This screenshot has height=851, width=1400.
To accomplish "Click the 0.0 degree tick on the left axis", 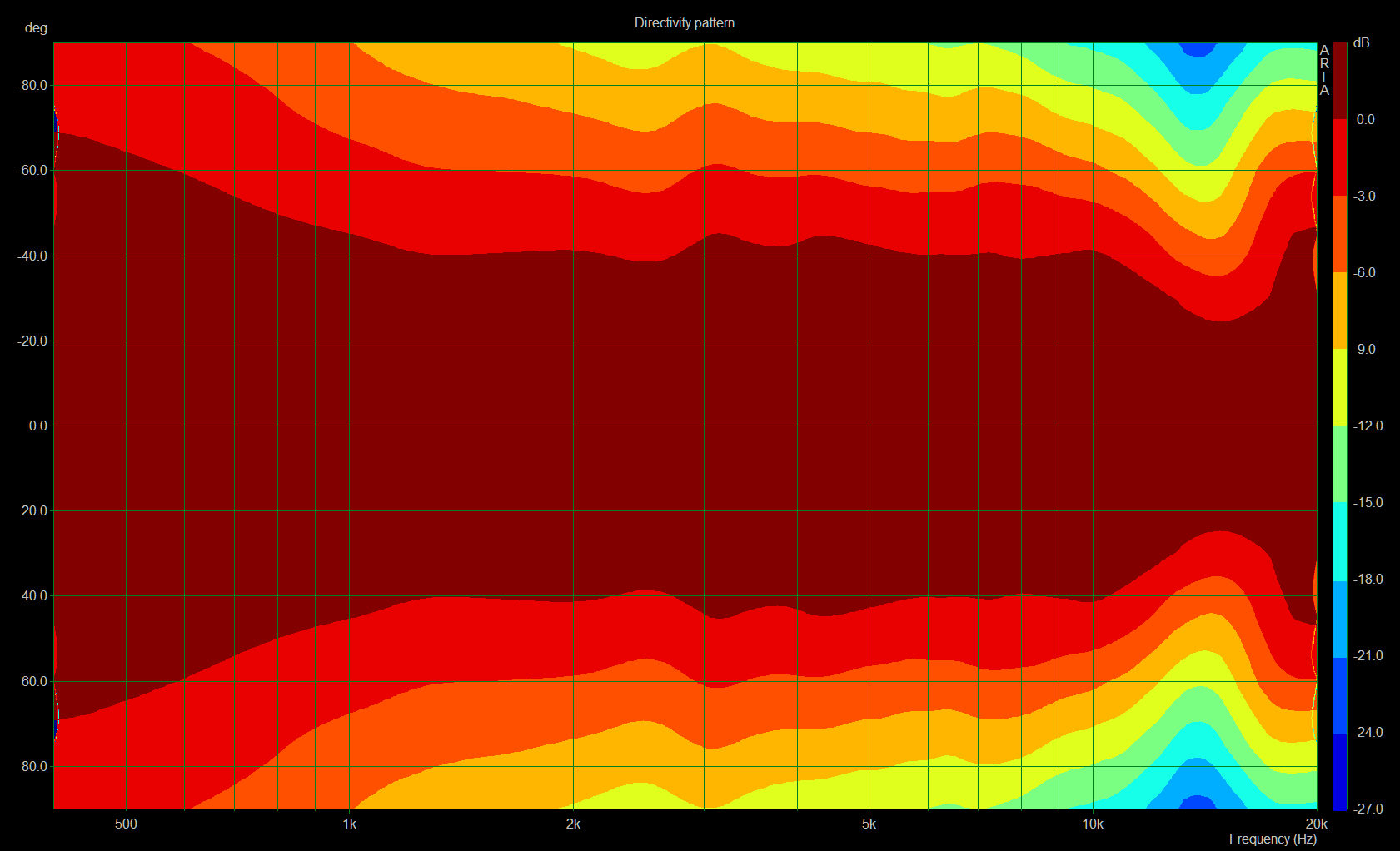I will pyautogui.click(x=37, y=425).
